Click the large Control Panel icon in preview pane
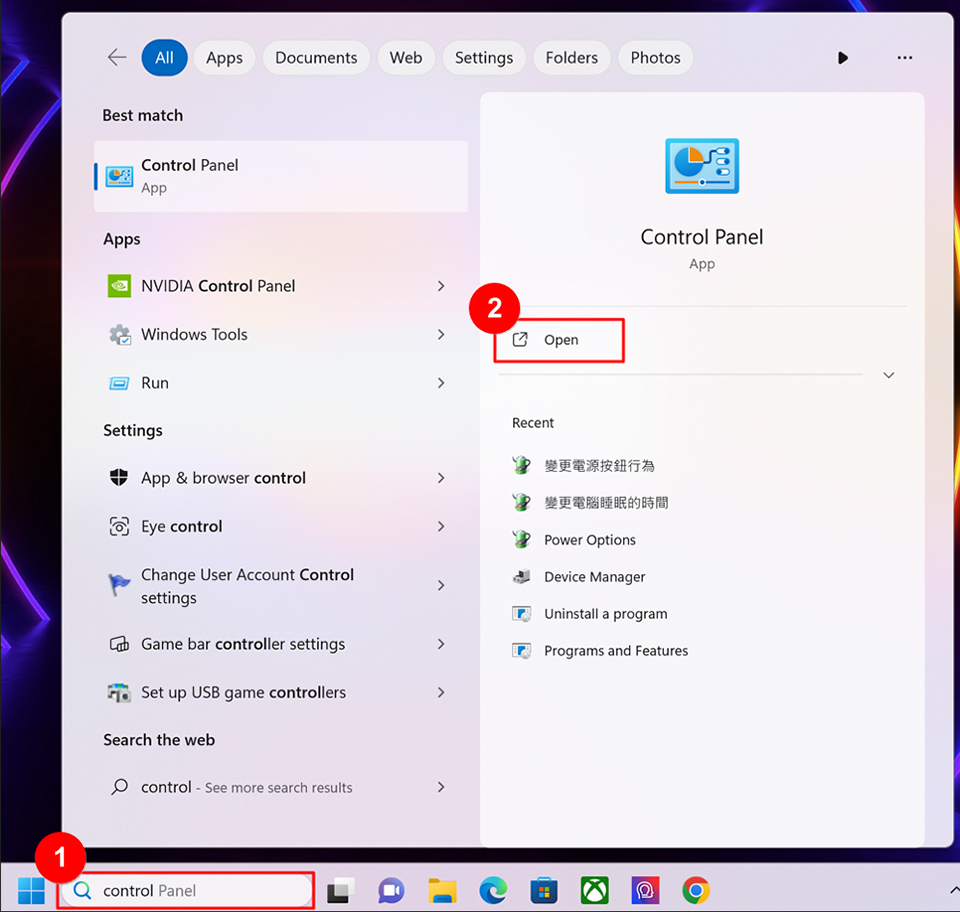Viewport: 960px width, 912px height. coord(702,166)
